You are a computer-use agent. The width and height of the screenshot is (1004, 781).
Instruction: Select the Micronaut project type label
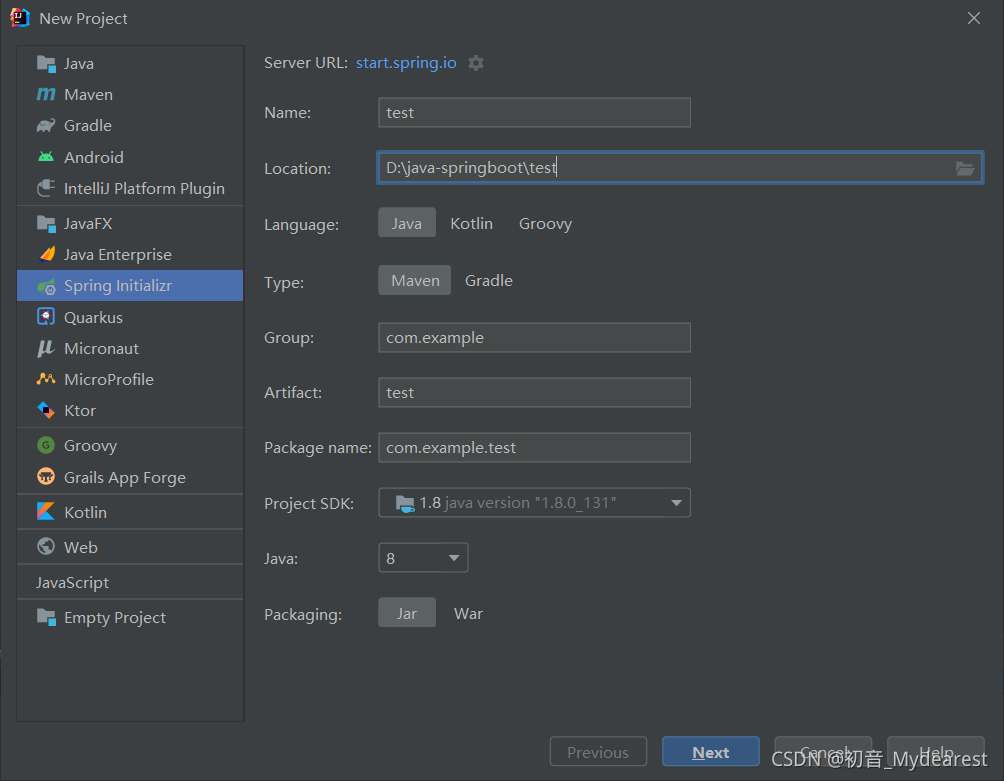pyautogui.click(x=101, y=348)
